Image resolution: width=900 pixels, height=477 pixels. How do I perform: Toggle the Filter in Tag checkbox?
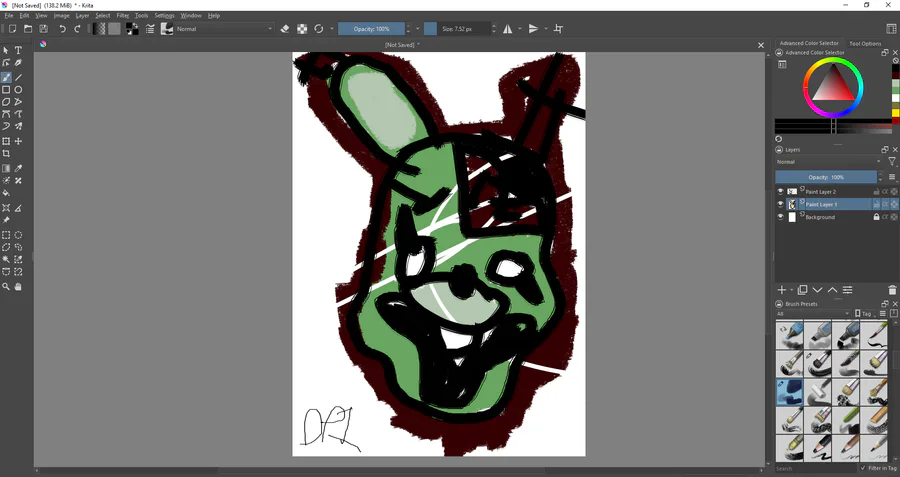(863, 468)
